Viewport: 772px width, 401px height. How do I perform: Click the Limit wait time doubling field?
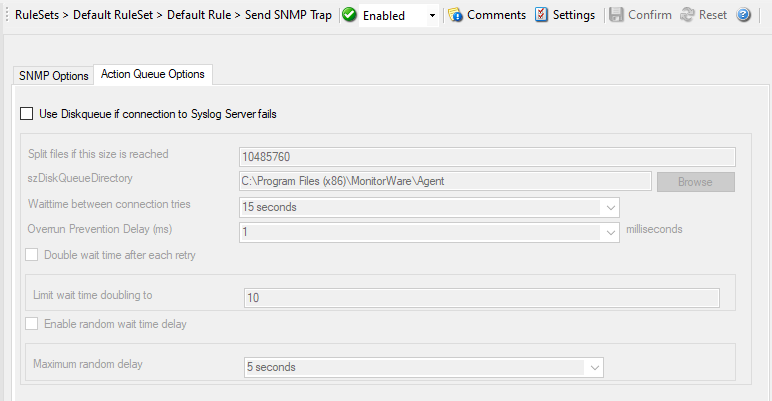click(x=481, y=298)
